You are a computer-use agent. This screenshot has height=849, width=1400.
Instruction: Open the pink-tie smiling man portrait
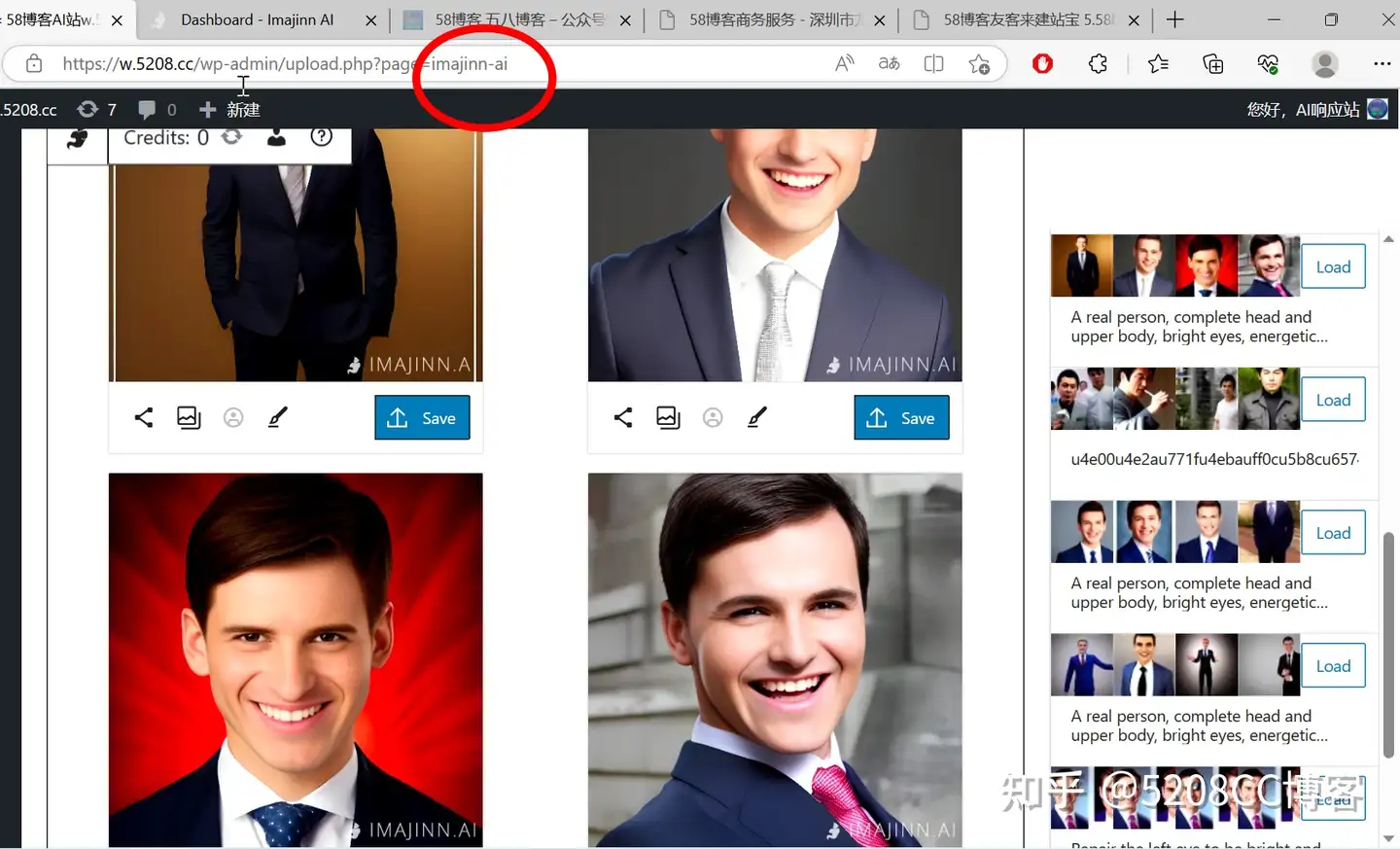click(775, 659)
